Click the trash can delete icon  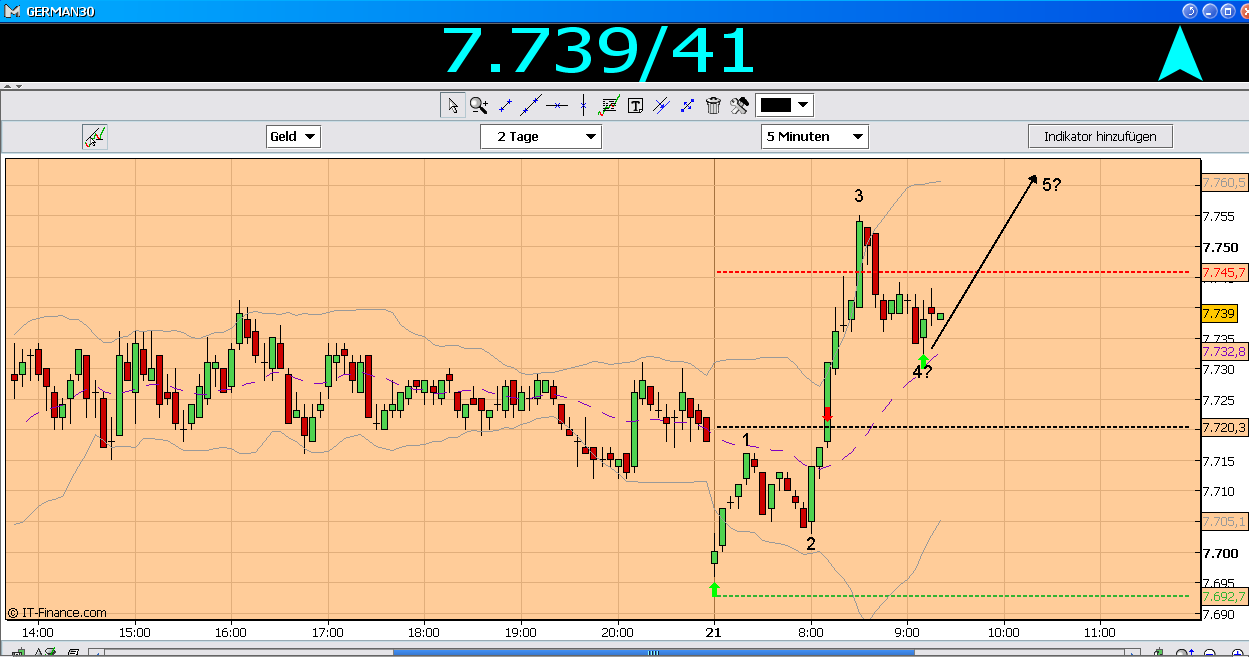[713, 105]
